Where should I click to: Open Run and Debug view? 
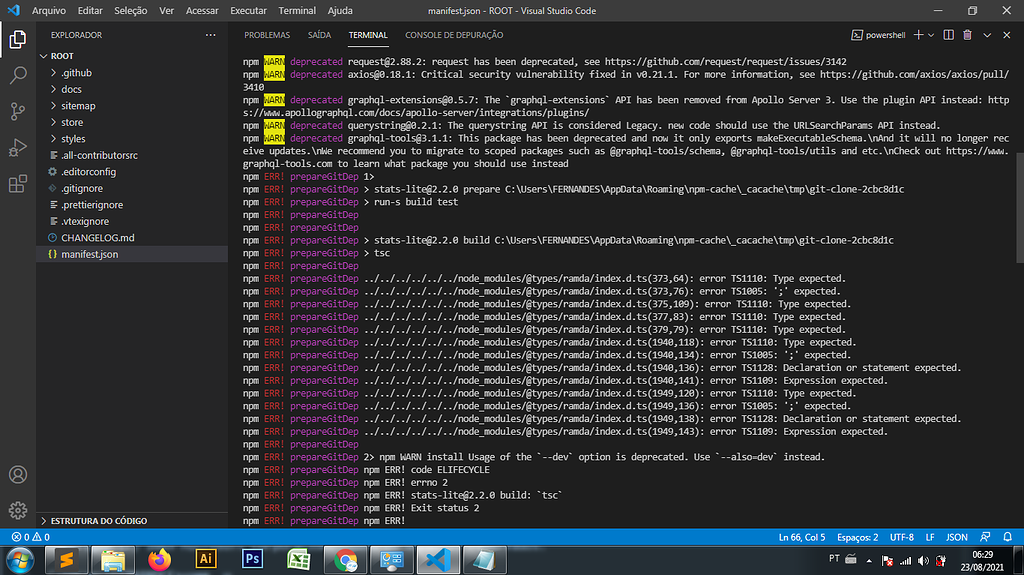pyautogui.click(x=18, y=147)
